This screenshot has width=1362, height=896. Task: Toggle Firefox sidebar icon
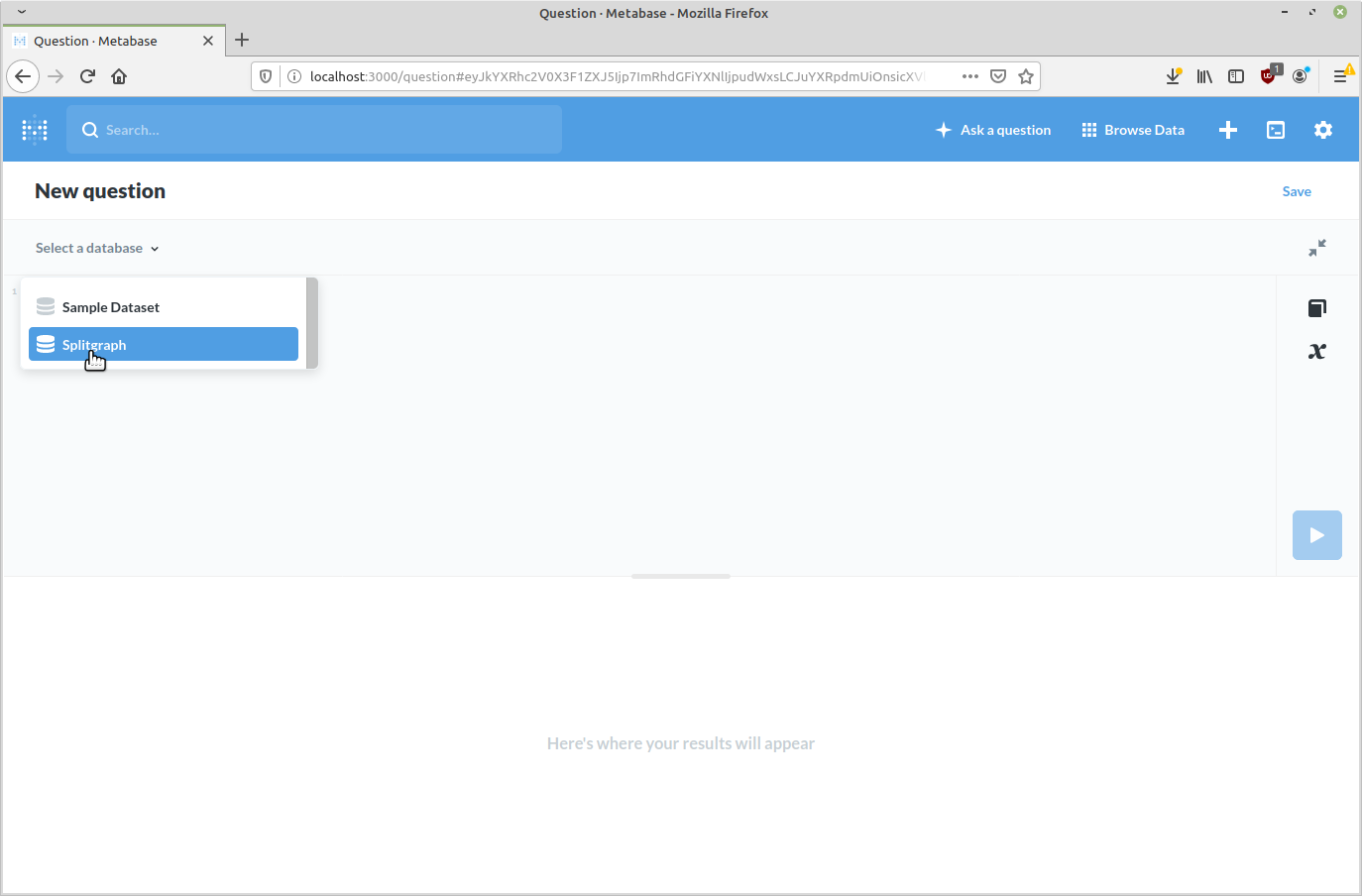coord(1236,76)
